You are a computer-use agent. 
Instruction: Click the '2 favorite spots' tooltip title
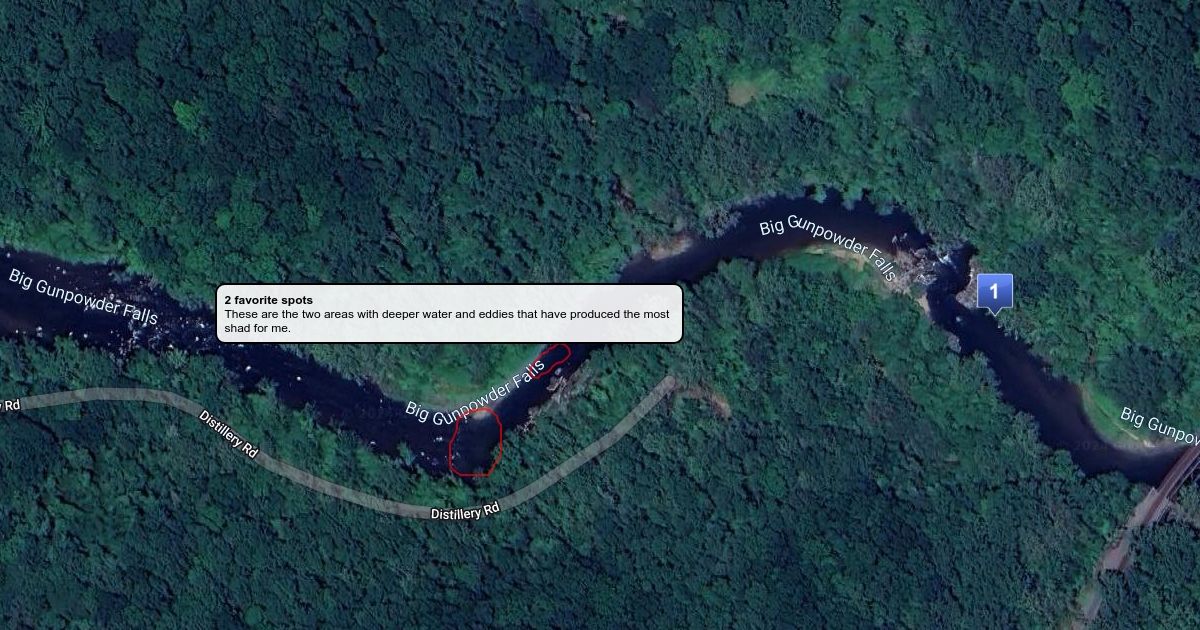[268, 300]
